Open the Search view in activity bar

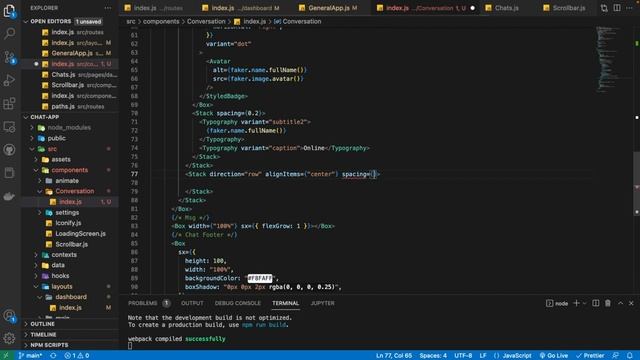(9, 33)
